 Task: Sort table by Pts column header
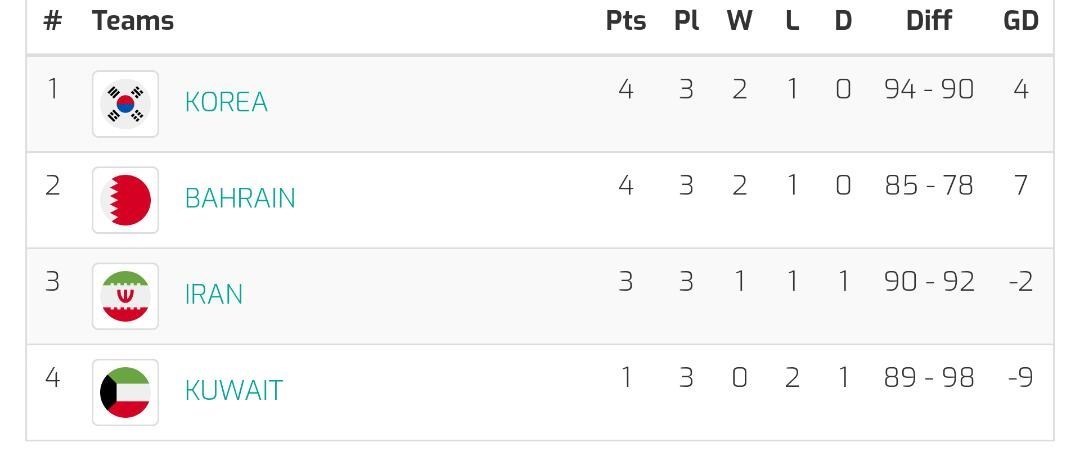click(x=626, y=21)
